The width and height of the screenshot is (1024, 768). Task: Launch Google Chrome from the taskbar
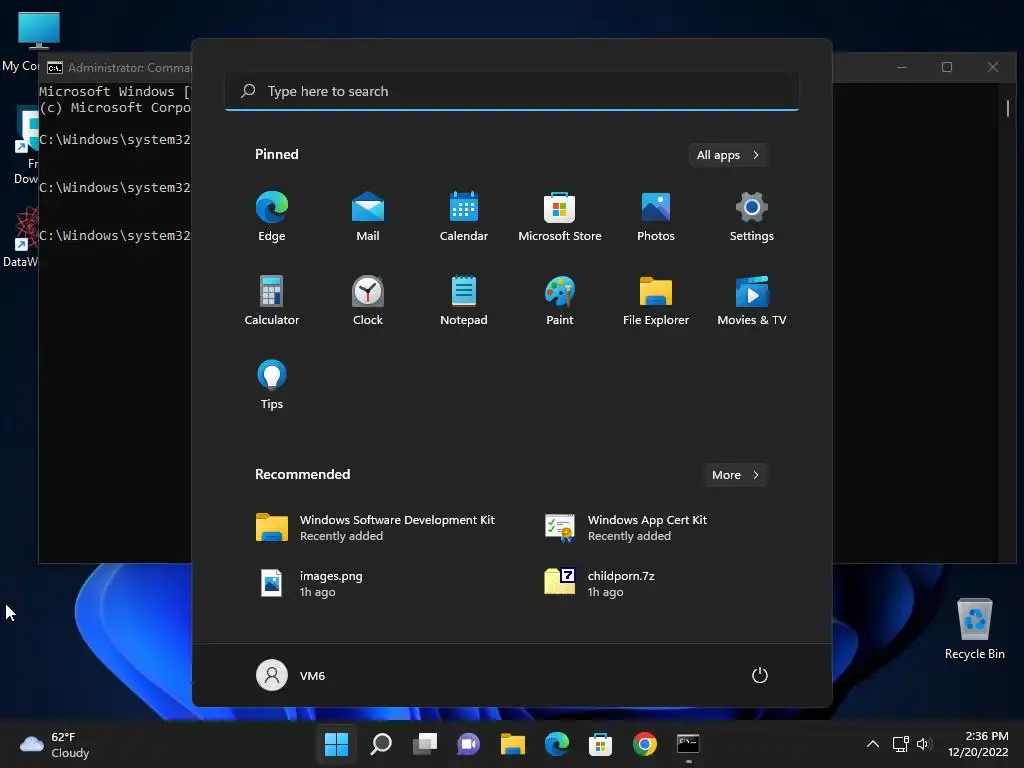[x=645, y=744]
